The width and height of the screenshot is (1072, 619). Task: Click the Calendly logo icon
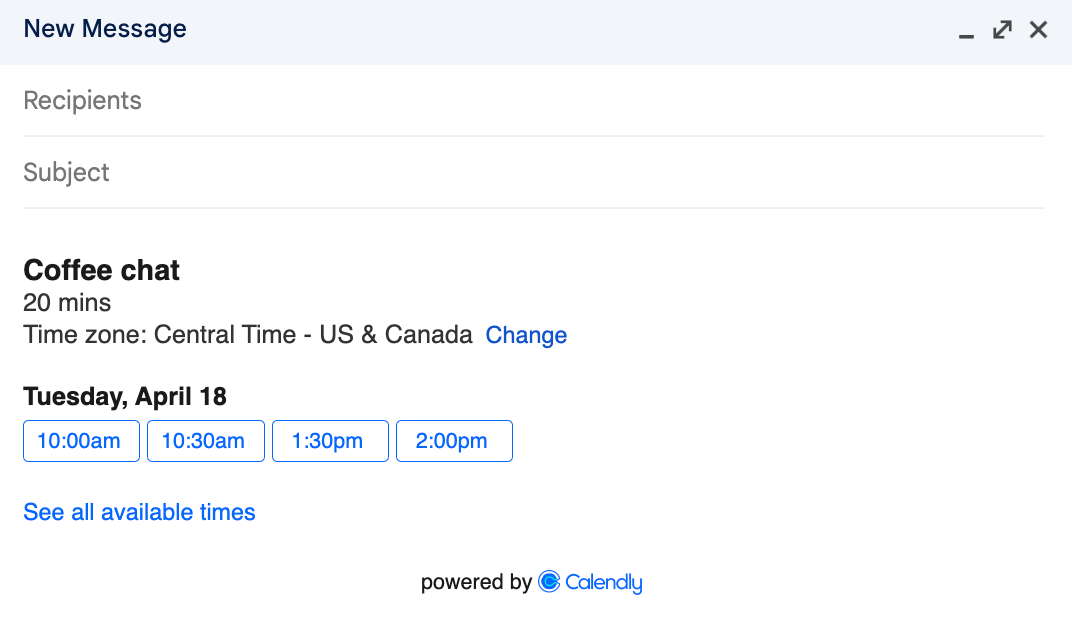pos(549,581)
